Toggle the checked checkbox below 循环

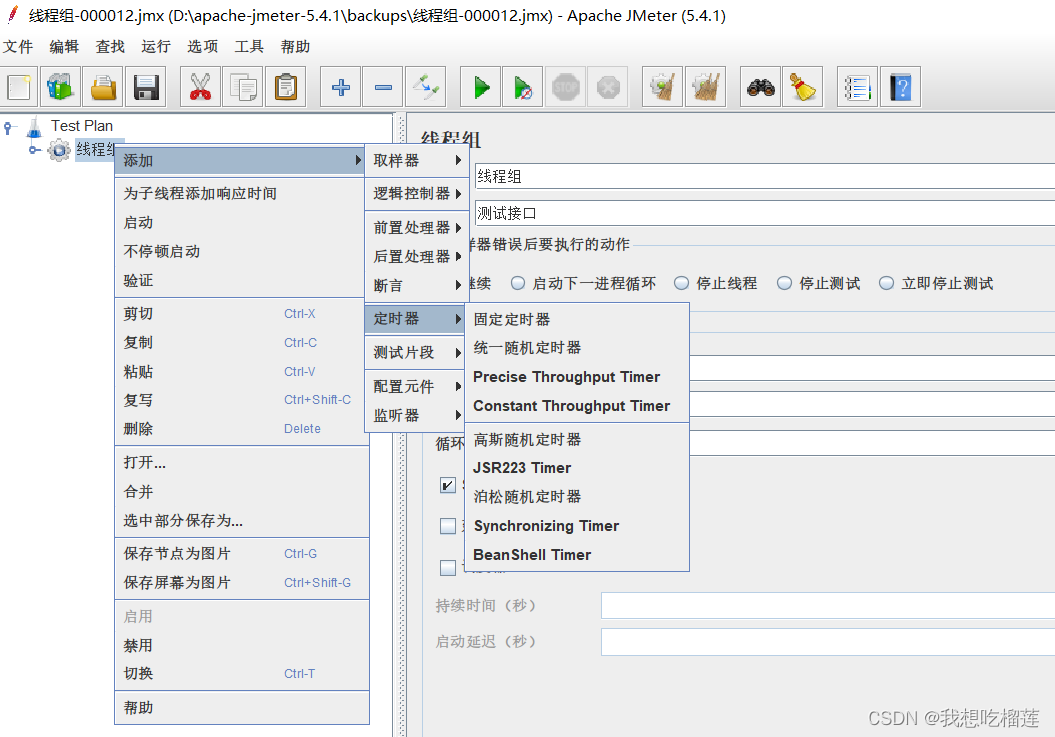[x=447, y=485]
